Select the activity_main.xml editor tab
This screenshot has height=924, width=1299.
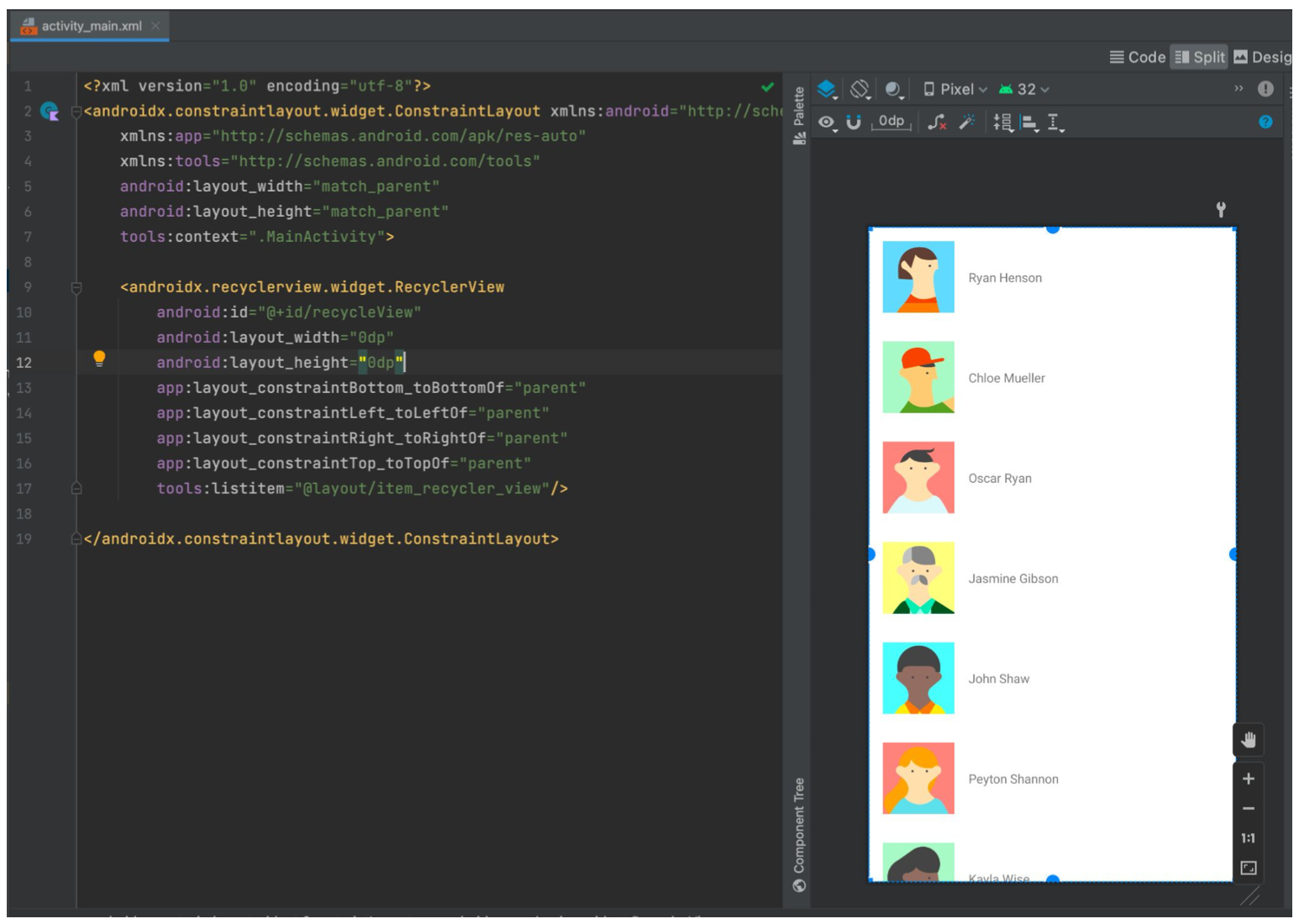click(88, 25)
